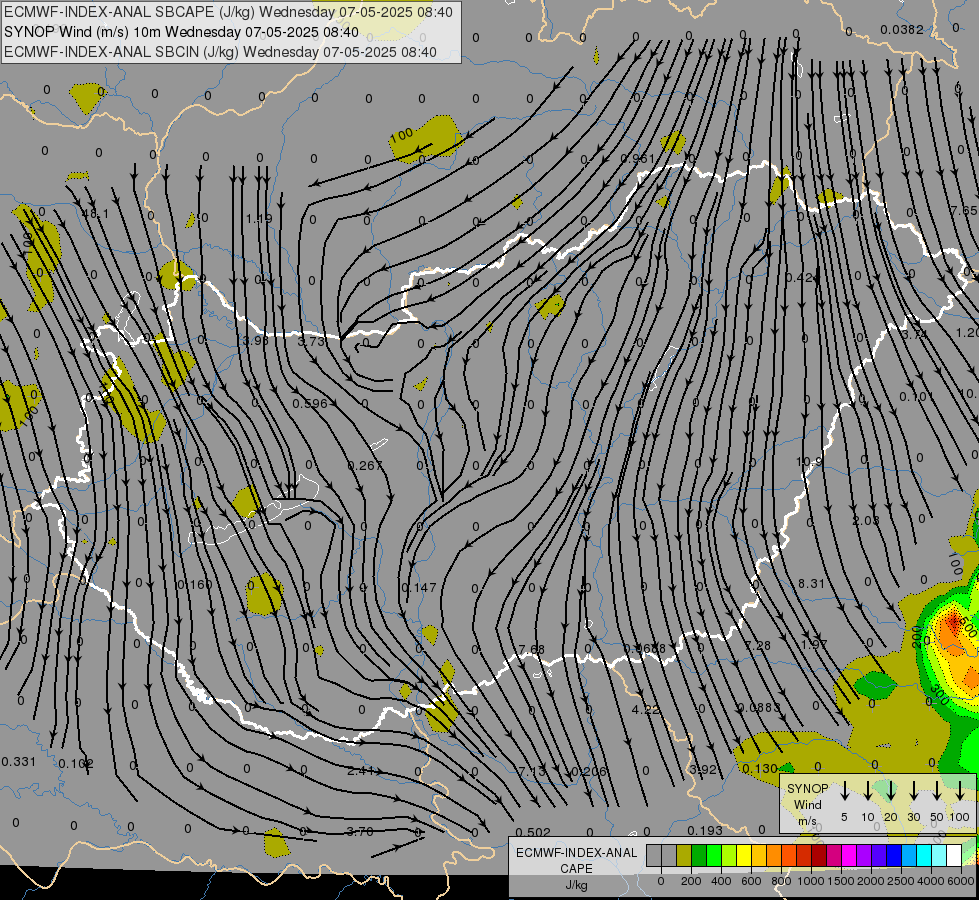Click the map value '0.160'

tap(195, 585)
